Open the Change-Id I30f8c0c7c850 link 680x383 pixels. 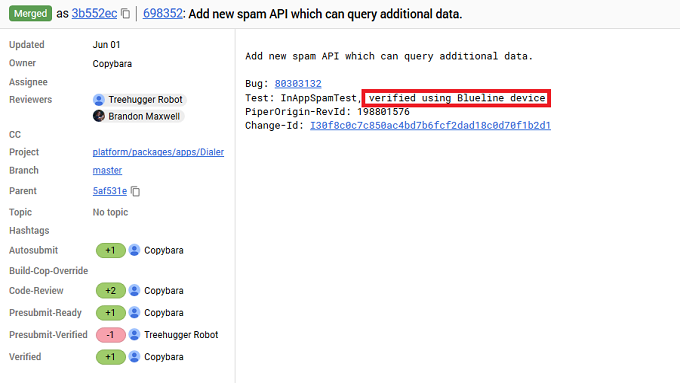(x=430, y=125)
